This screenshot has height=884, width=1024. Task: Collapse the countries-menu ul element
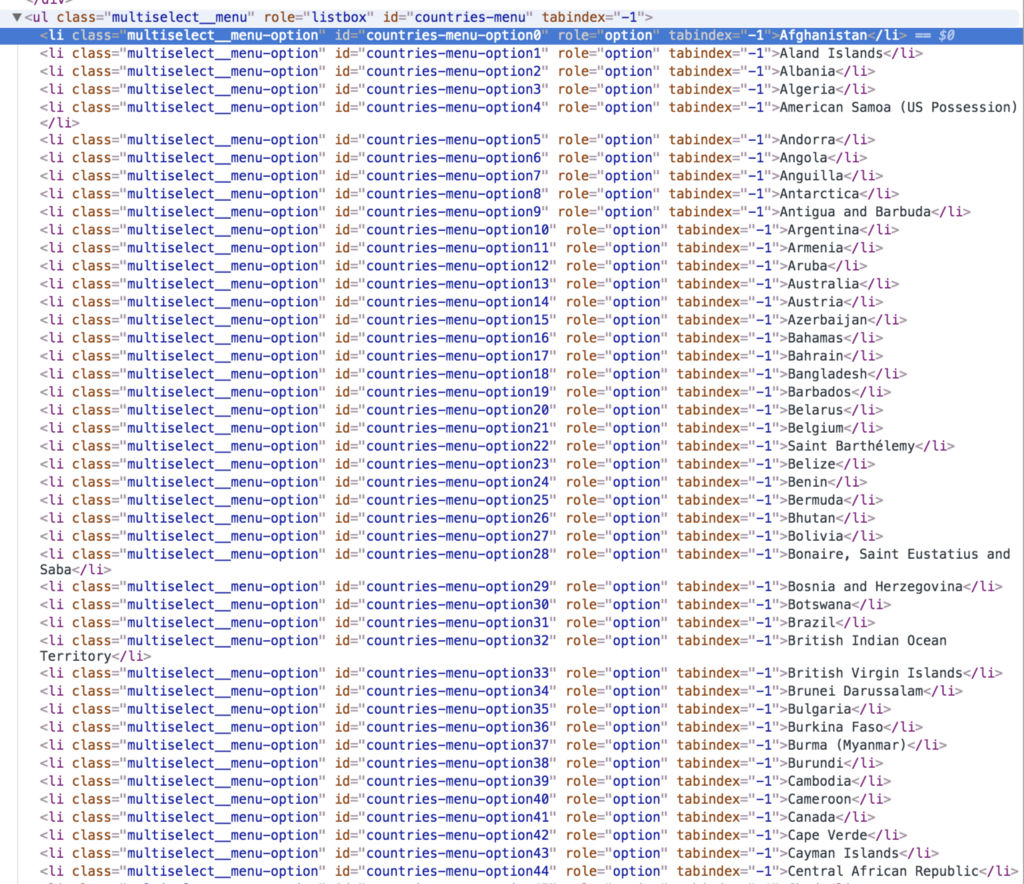(17, 18)
